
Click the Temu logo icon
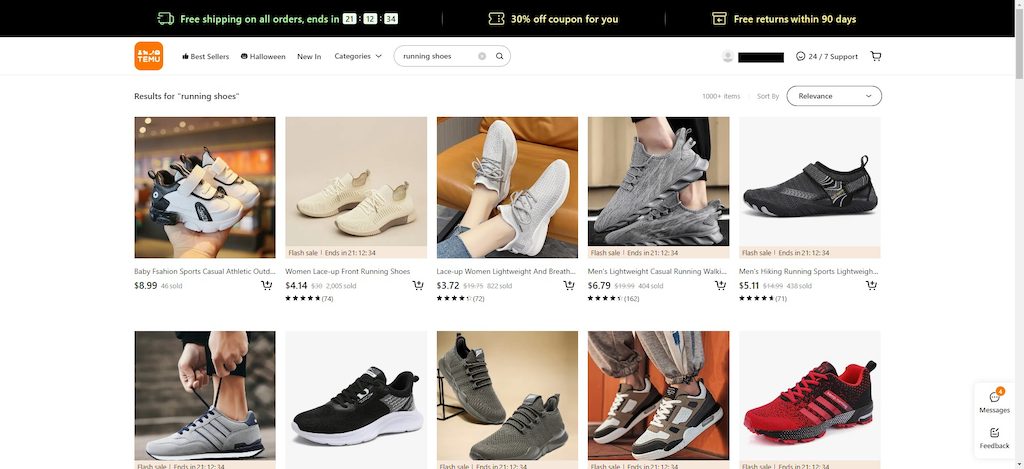pyautogui.click(x=148, y=56)
